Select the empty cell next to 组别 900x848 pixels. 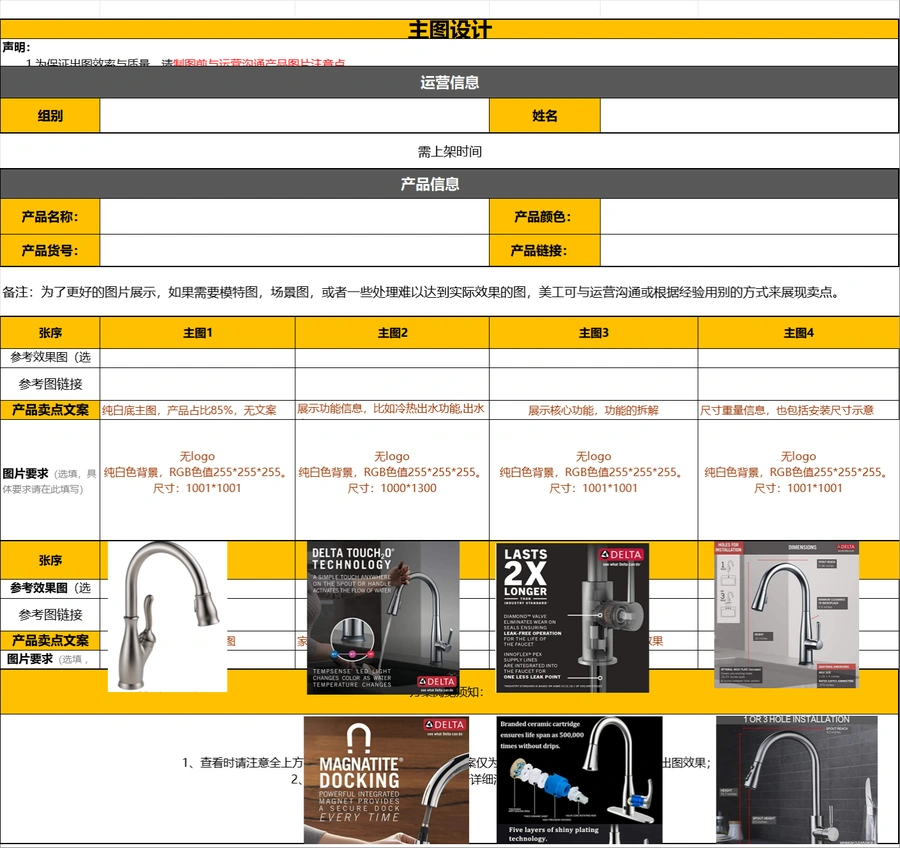(x=294, y=115)
